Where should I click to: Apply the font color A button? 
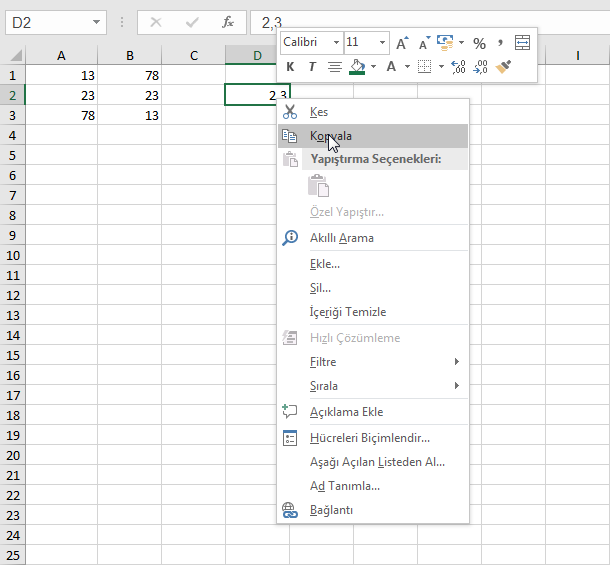pyautogui.click(x=391, y=67)
